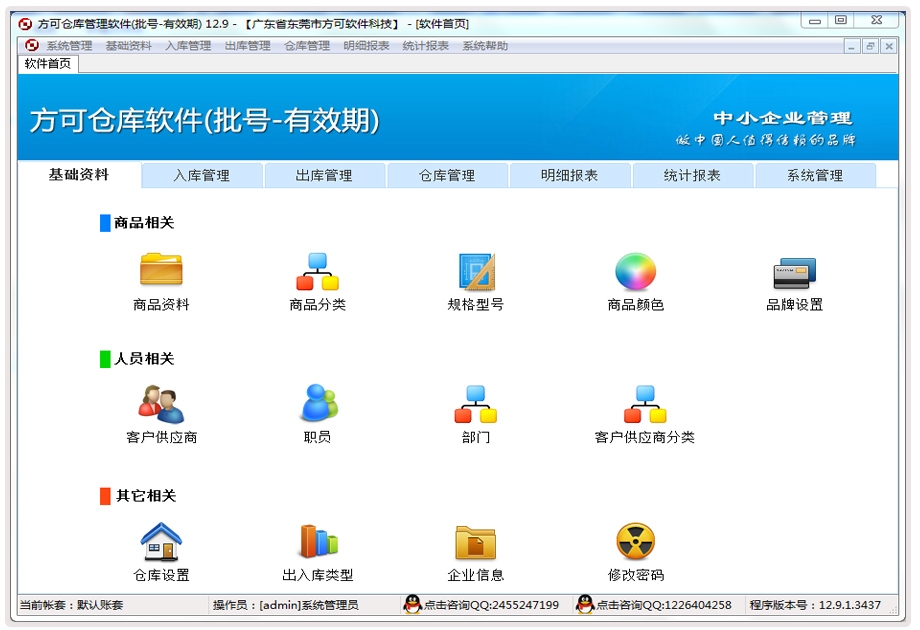Open 入库管理 menu in menu bar
Viewport: 920px width, 630px height.
tap(188, 46)
